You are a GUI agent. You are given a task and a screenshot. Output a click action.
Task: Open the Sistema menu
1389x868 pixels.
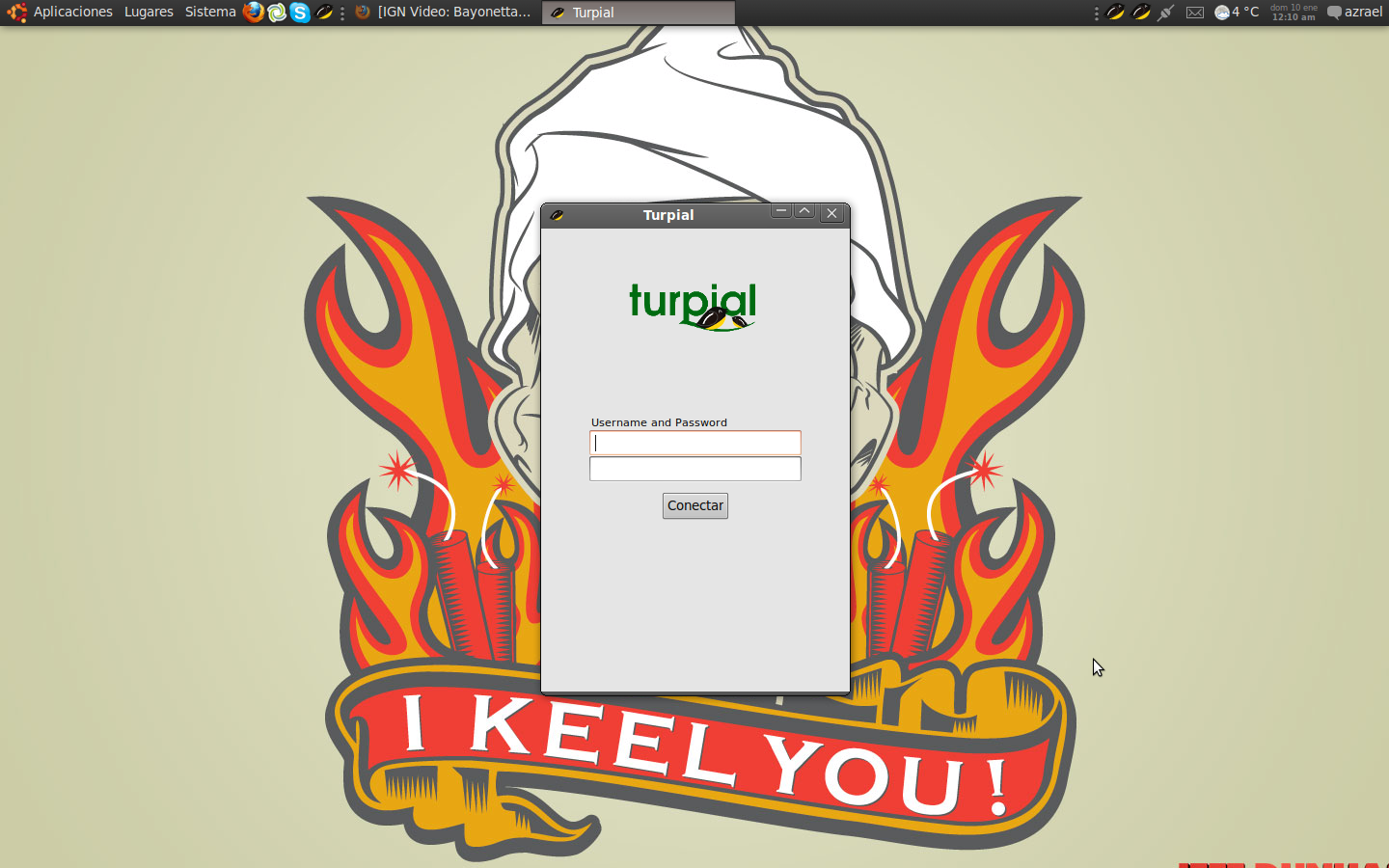(x=210, y=13)
